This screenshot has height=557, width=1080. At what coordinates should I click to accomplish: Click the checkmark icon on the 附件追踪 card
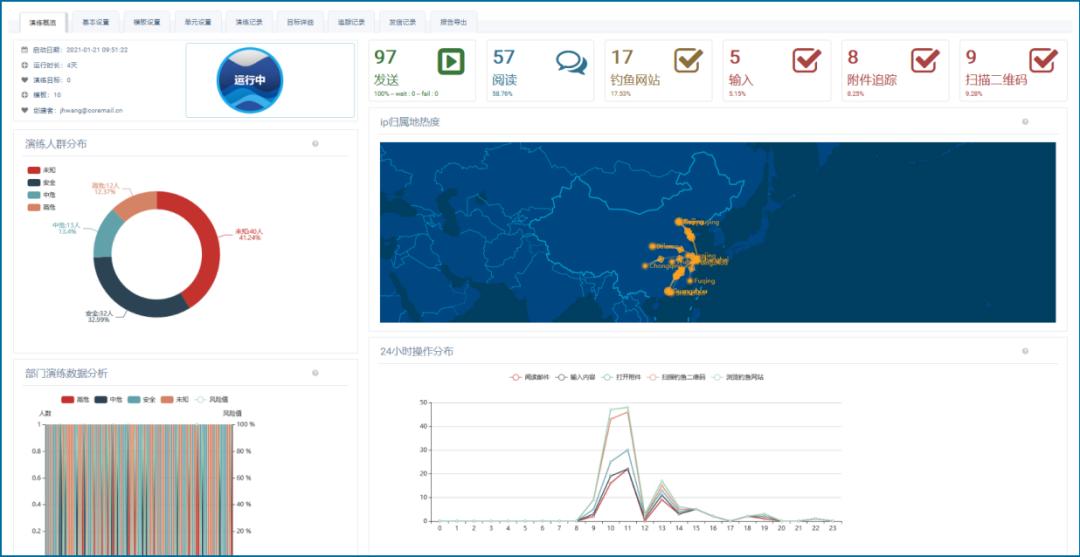coord(925,61)
